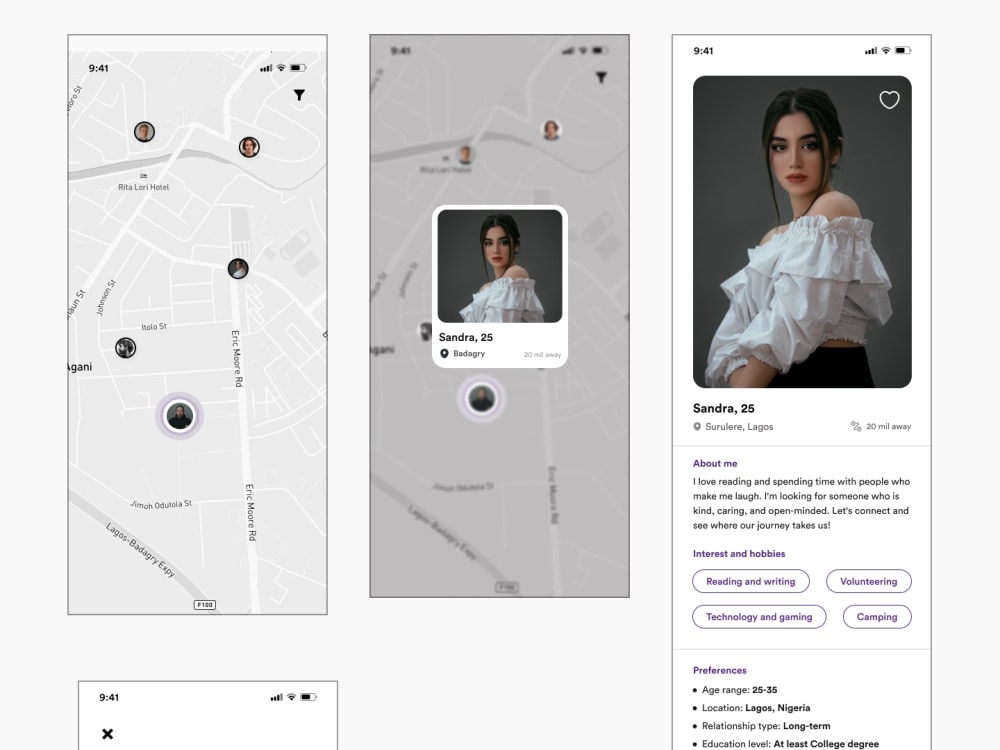1000x750 pixels.
Task: Tap the filter icon on the blurred map screen
Action: tap(601, 78)
